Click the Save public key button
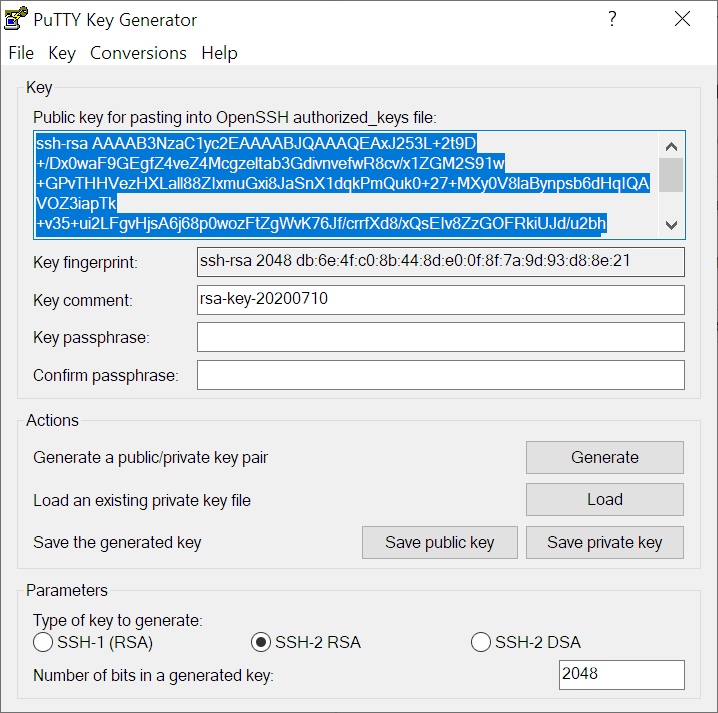The image size is (718, 713). tap(440, 543)
